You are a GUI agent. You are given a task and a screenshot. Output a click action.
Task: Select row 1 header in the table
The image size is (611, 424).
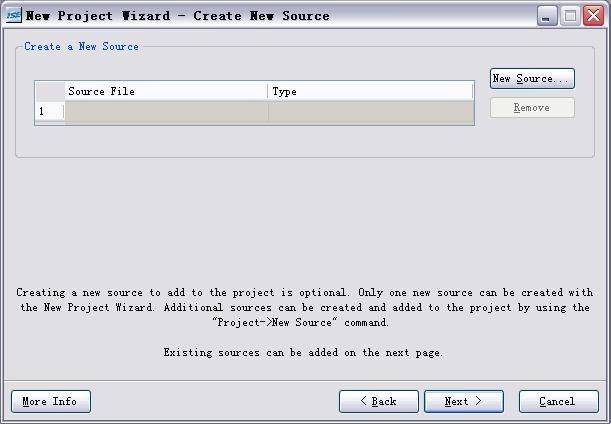click(50, 112)
